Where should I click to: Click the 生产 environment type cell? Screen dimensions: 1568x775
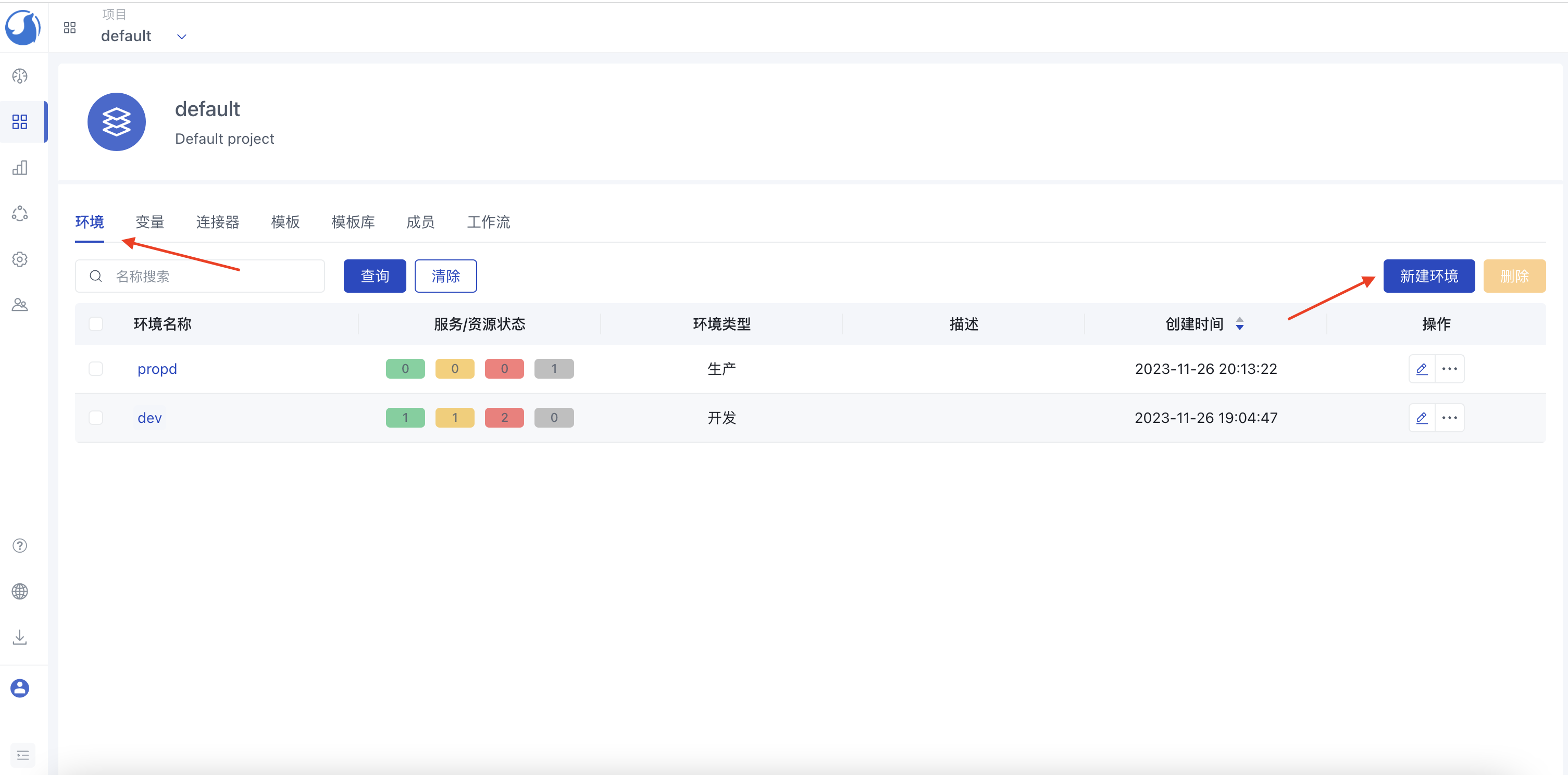click(722, 369)
